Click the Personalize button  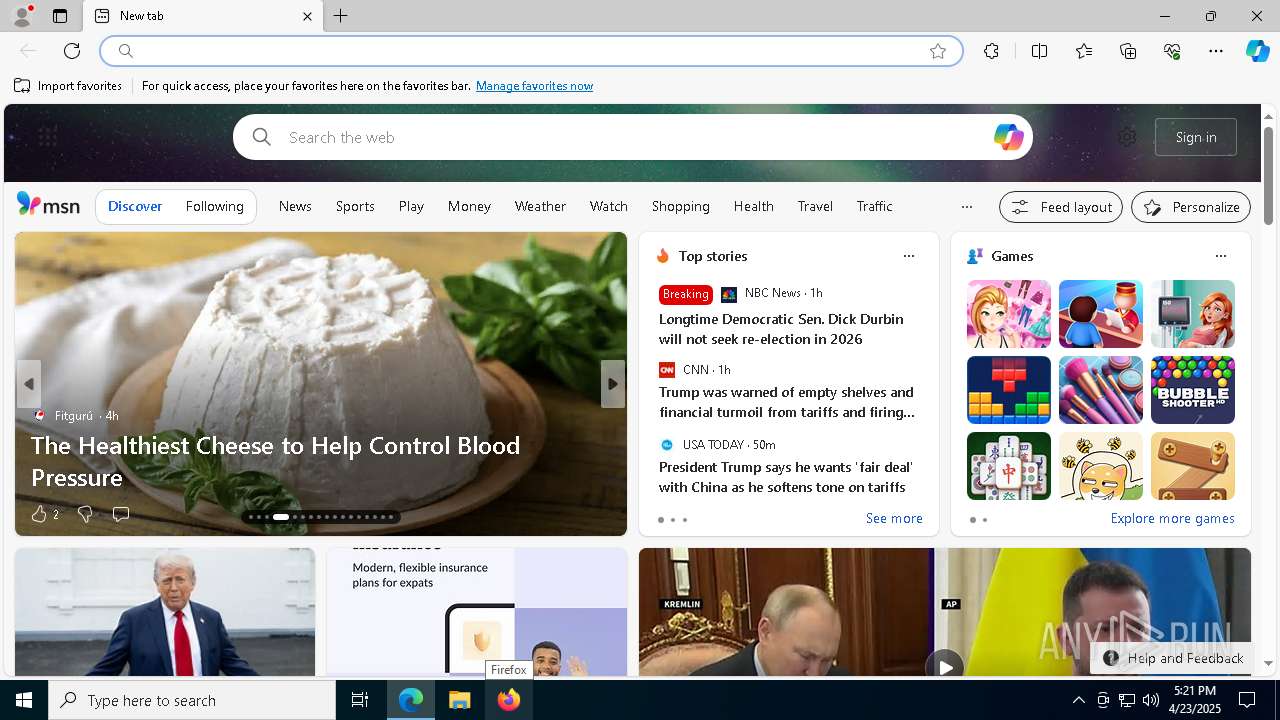coord(1191,207)
